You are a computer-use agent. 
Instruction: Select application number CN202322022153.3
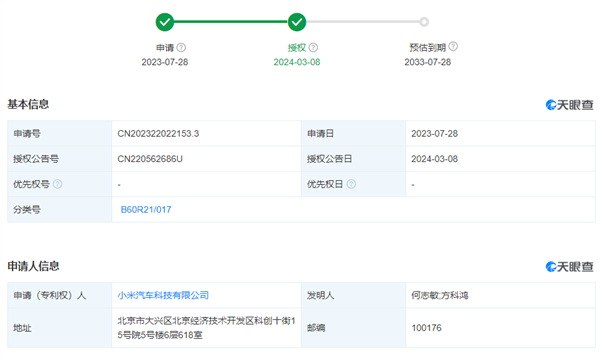coord(158,134)
